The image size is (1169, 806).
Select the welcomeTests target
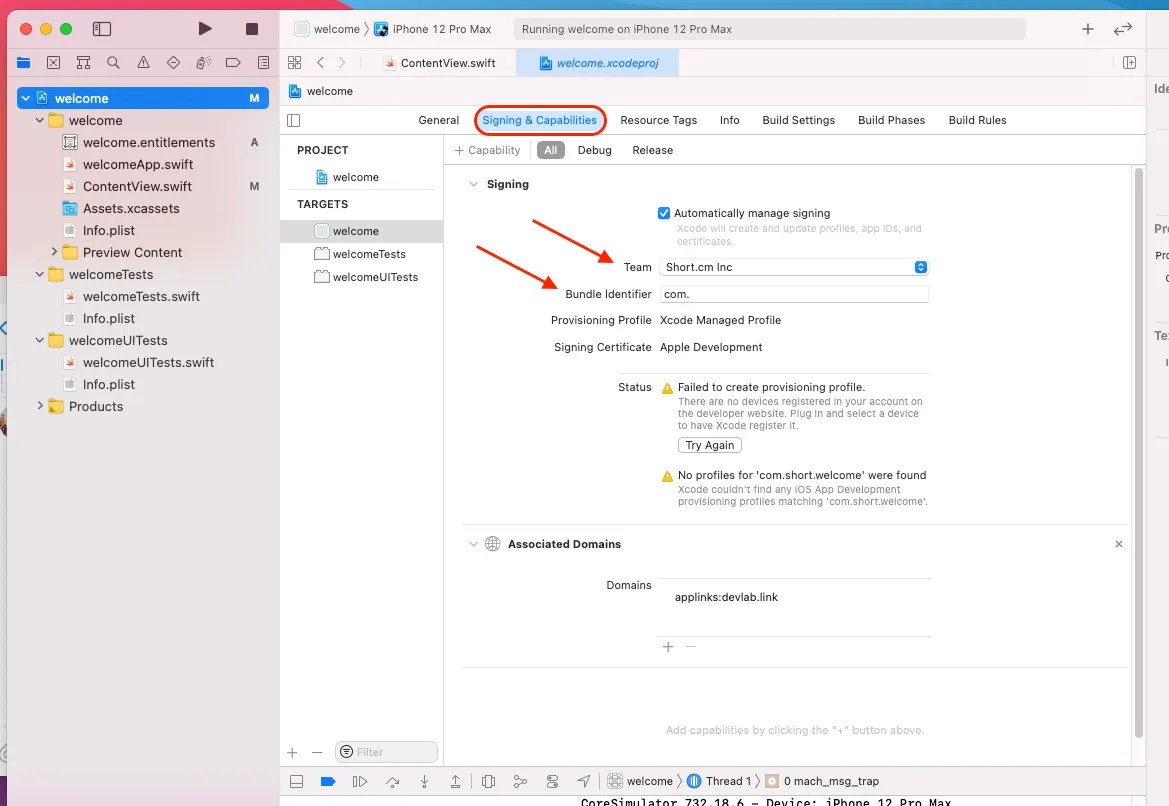pyautogui.click(x=361, y=254)
